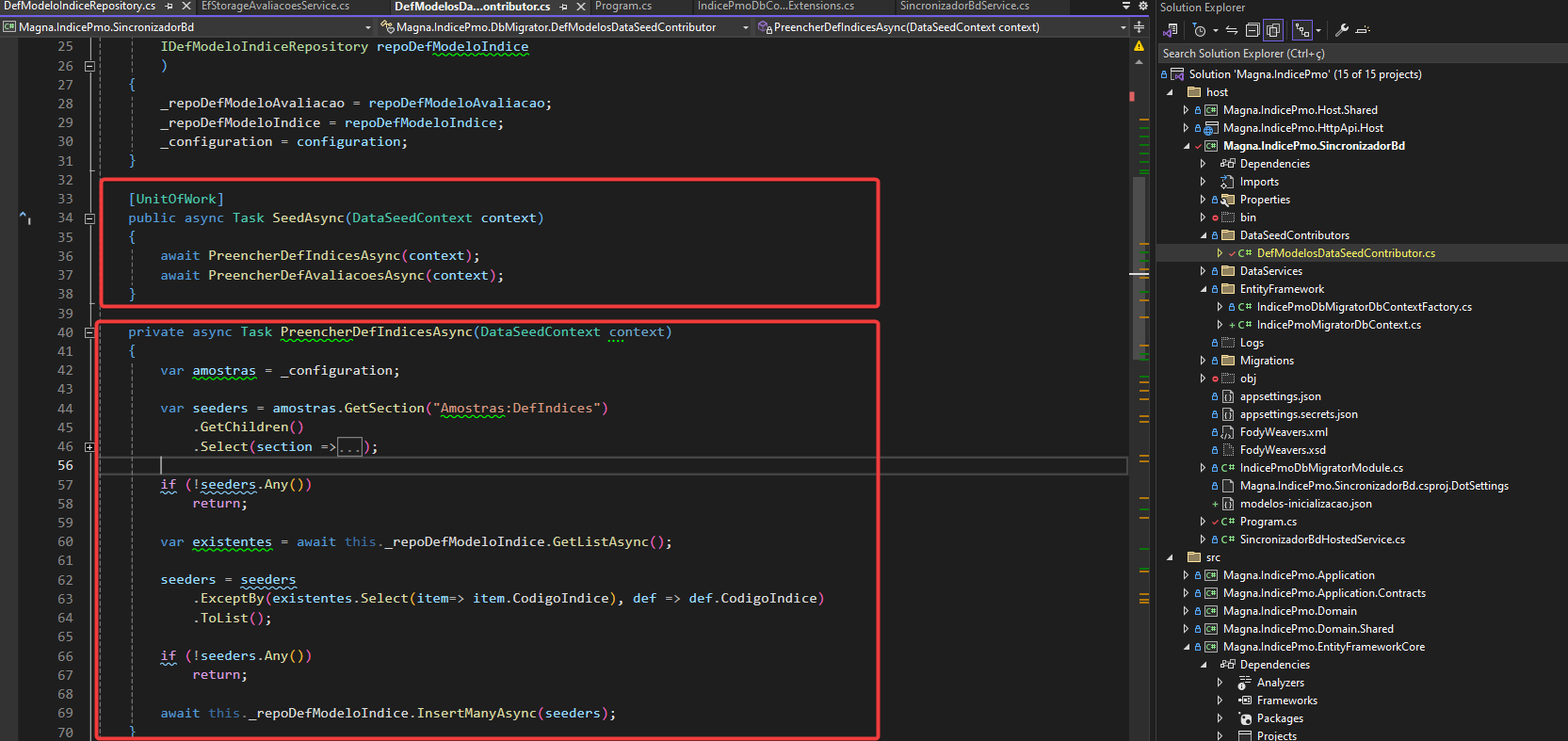Collapse PreencherDefIndicesAsync at line 40
Viewport: 1568px width, 741px height.
89,332
